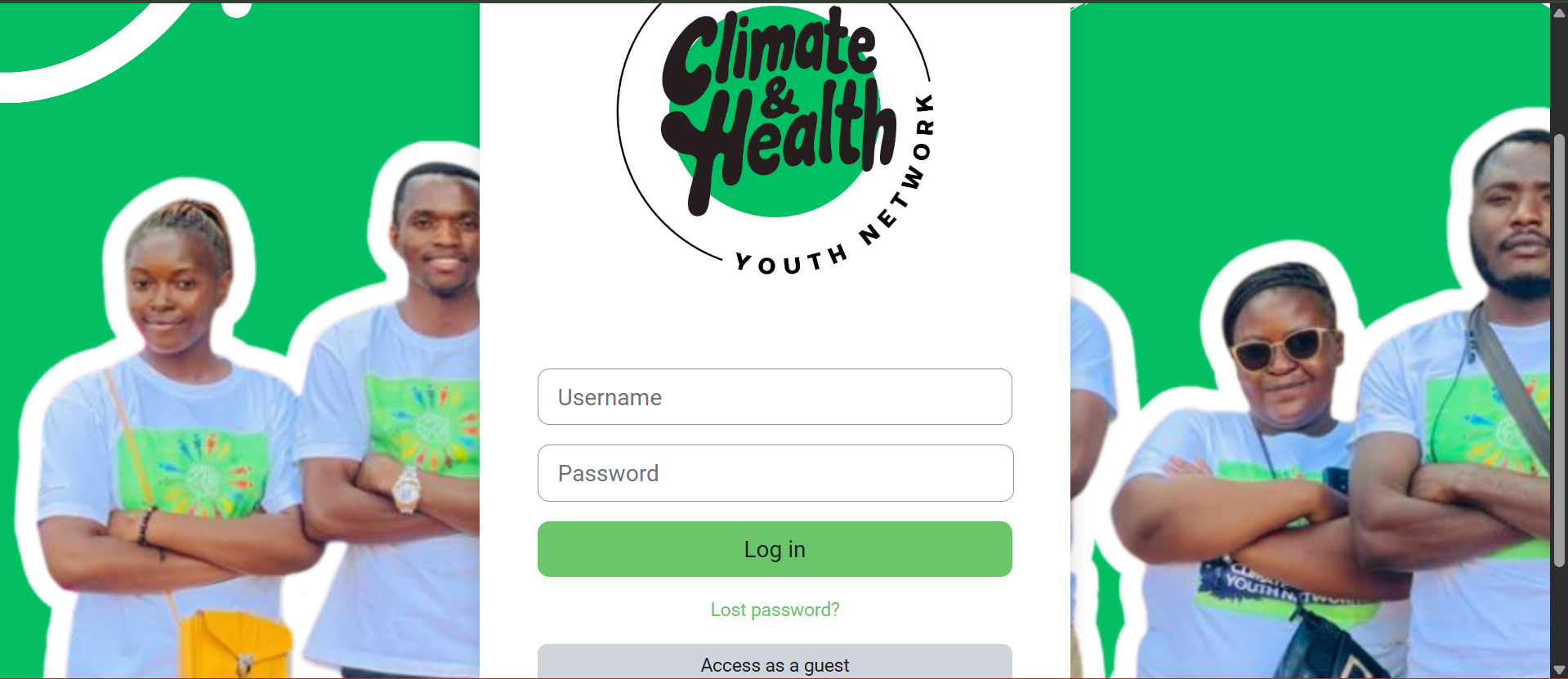Viewport: 1568px width, 679px height.
Task: Click the scrollbar track below the thumb
Action: (1559, 614)
